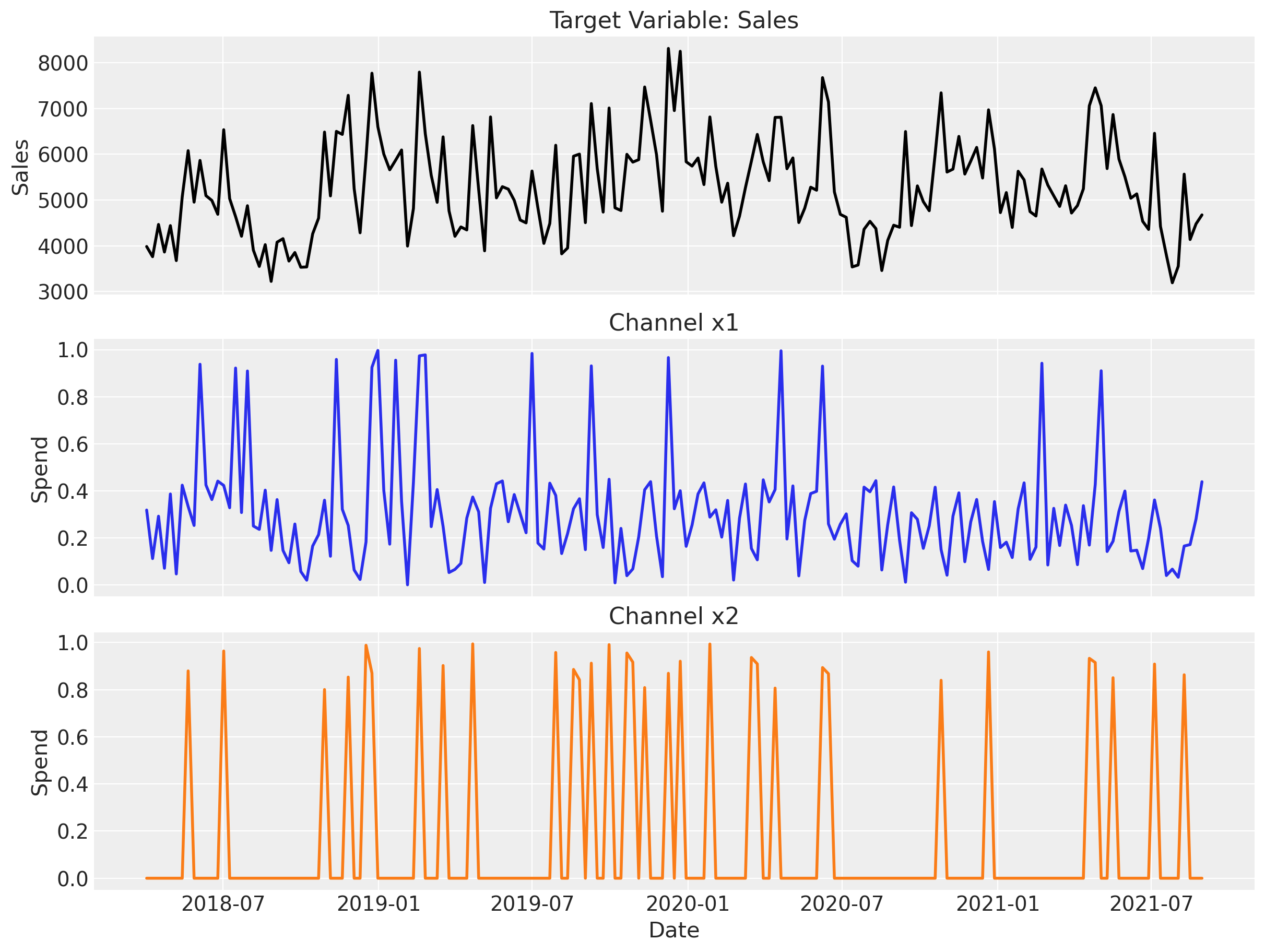Click the 'Sales' y-axis label
Screen dimensions: 1265x952
[x=20, y=167]
